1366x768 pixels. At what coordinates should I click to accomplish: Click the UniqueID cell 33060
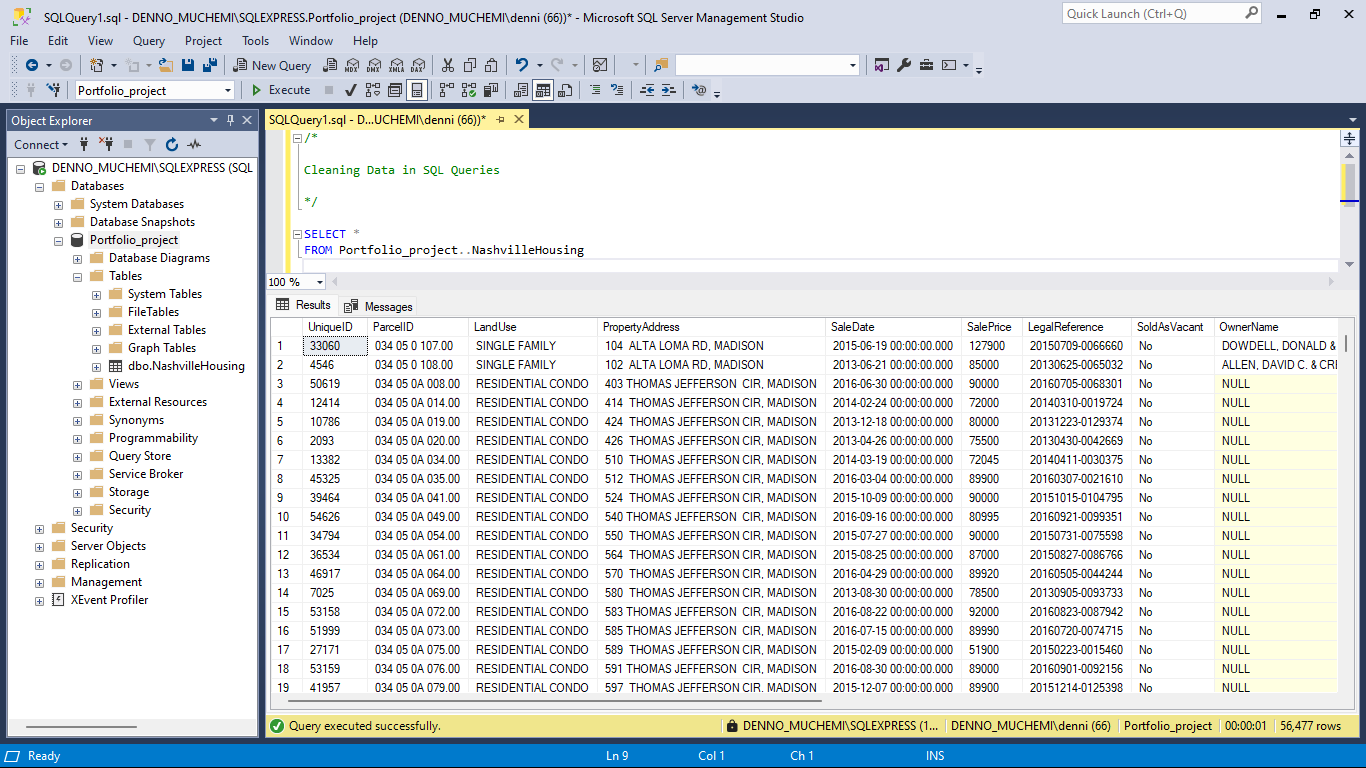coord(335,346)
